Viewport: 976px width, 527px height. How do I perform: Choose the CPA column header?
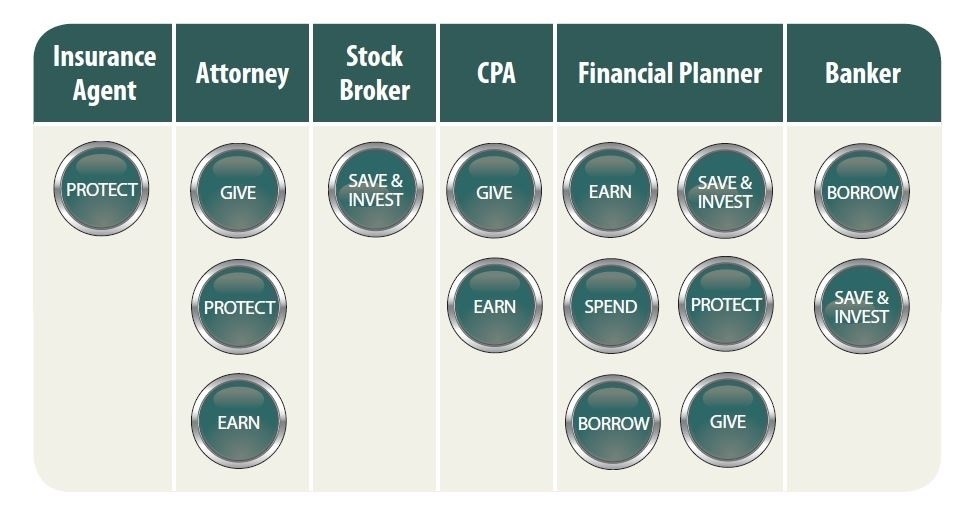[x=496, y=73]
